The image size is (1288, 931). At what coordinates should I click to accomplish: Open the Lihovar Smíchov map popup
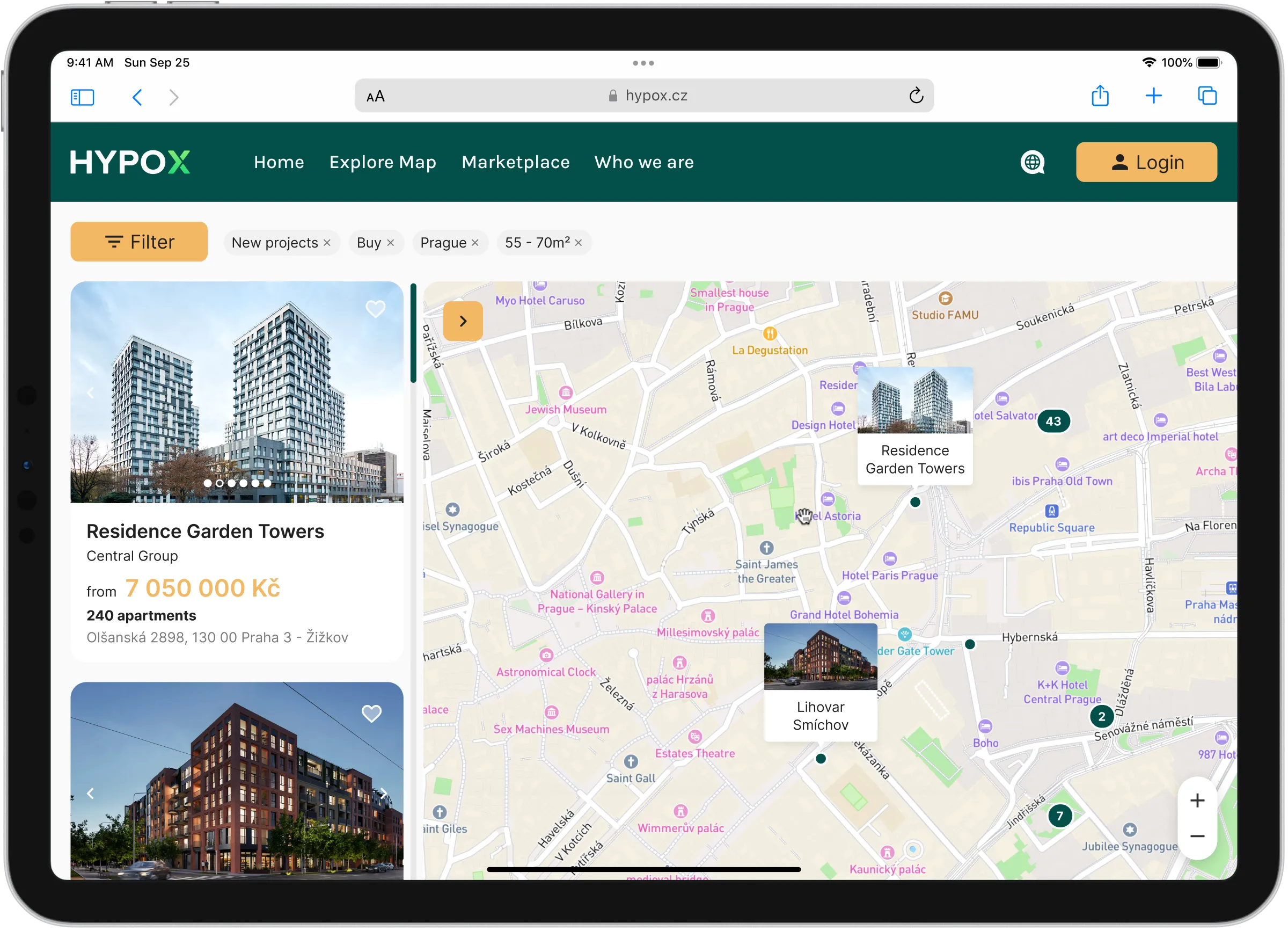821,683
